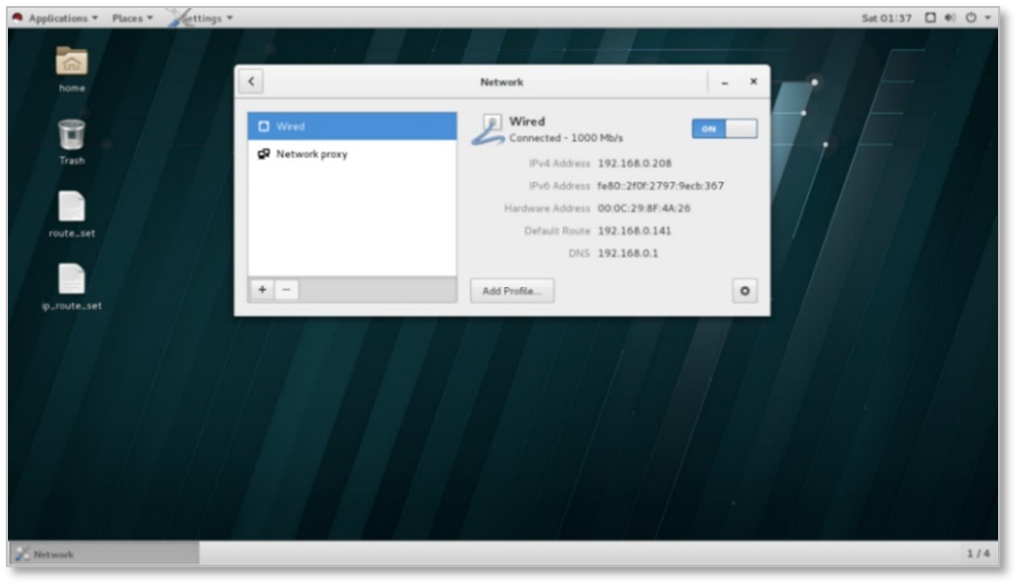This screenshot has width=1019, height=586.
Task: Open the home folder on desktop
Action: click(71, 63)
